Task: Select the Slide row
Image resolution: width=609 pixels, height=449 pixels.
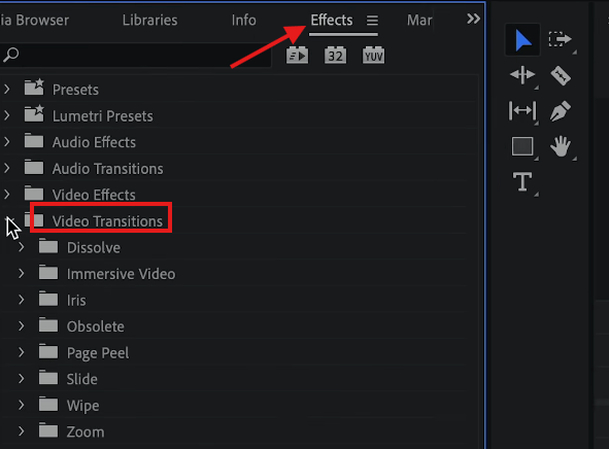Action: pyautogui.click(x=239, y=379)
